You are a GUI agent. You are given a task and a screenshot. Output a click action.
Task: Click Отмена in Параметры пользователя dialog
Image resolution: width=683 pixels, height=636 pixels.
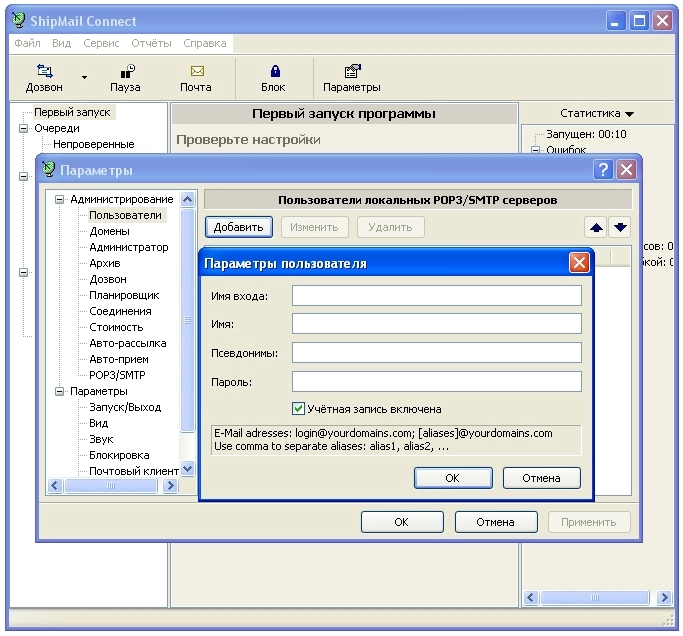click(x=541, y=478)
